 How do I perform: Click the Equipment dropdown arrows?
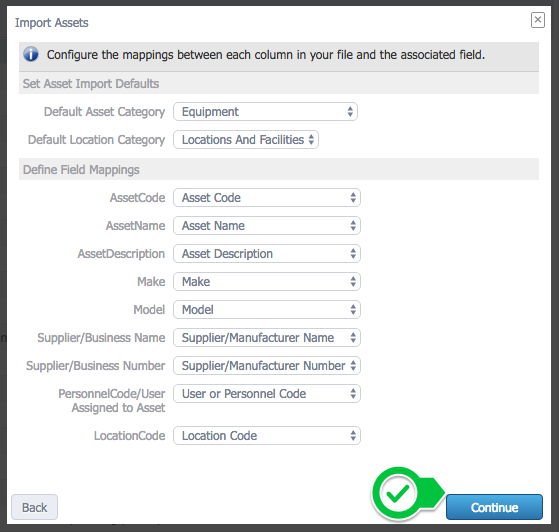tap(350, 112)
